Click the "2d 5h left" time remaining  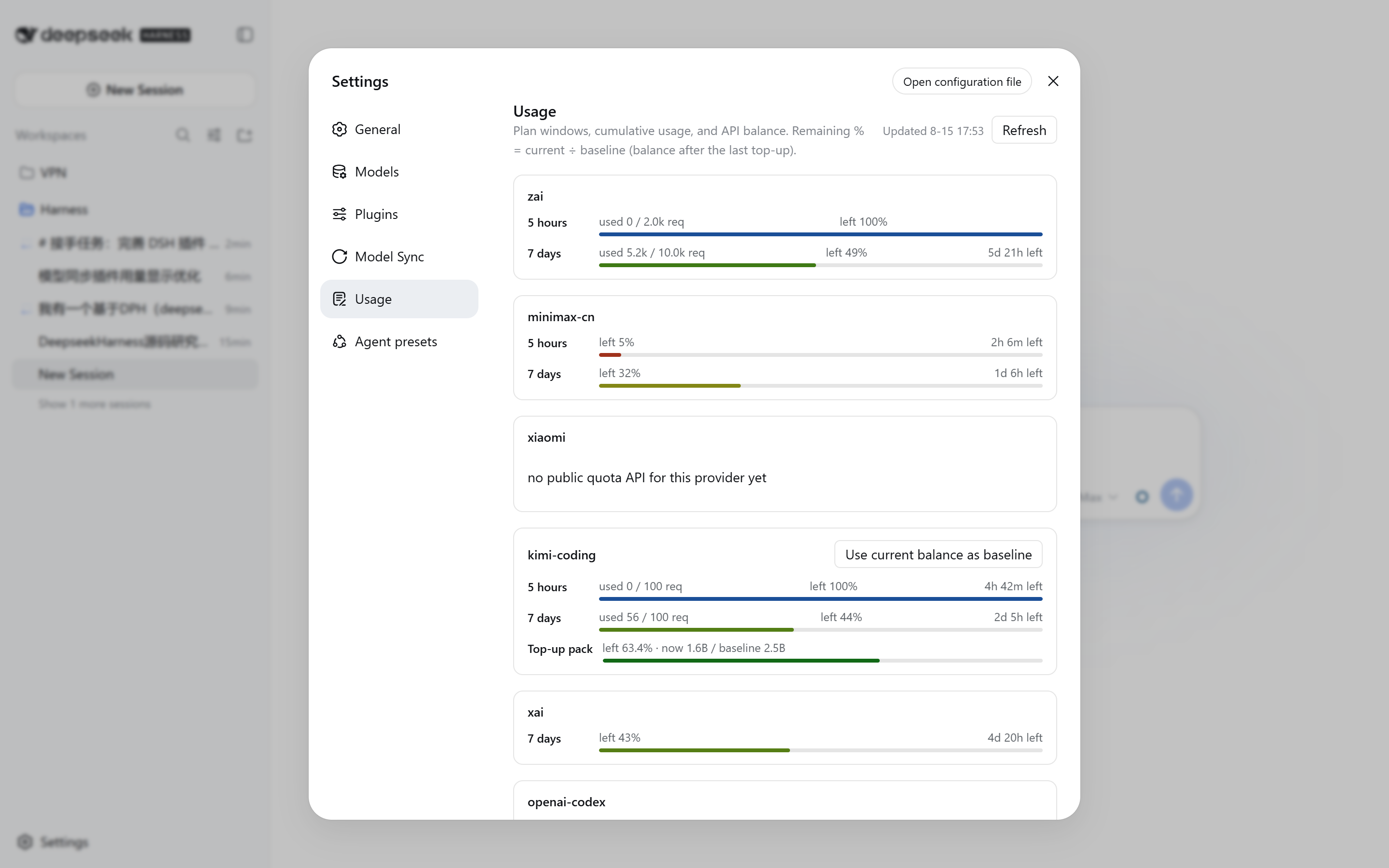(x=1018, y=617)
